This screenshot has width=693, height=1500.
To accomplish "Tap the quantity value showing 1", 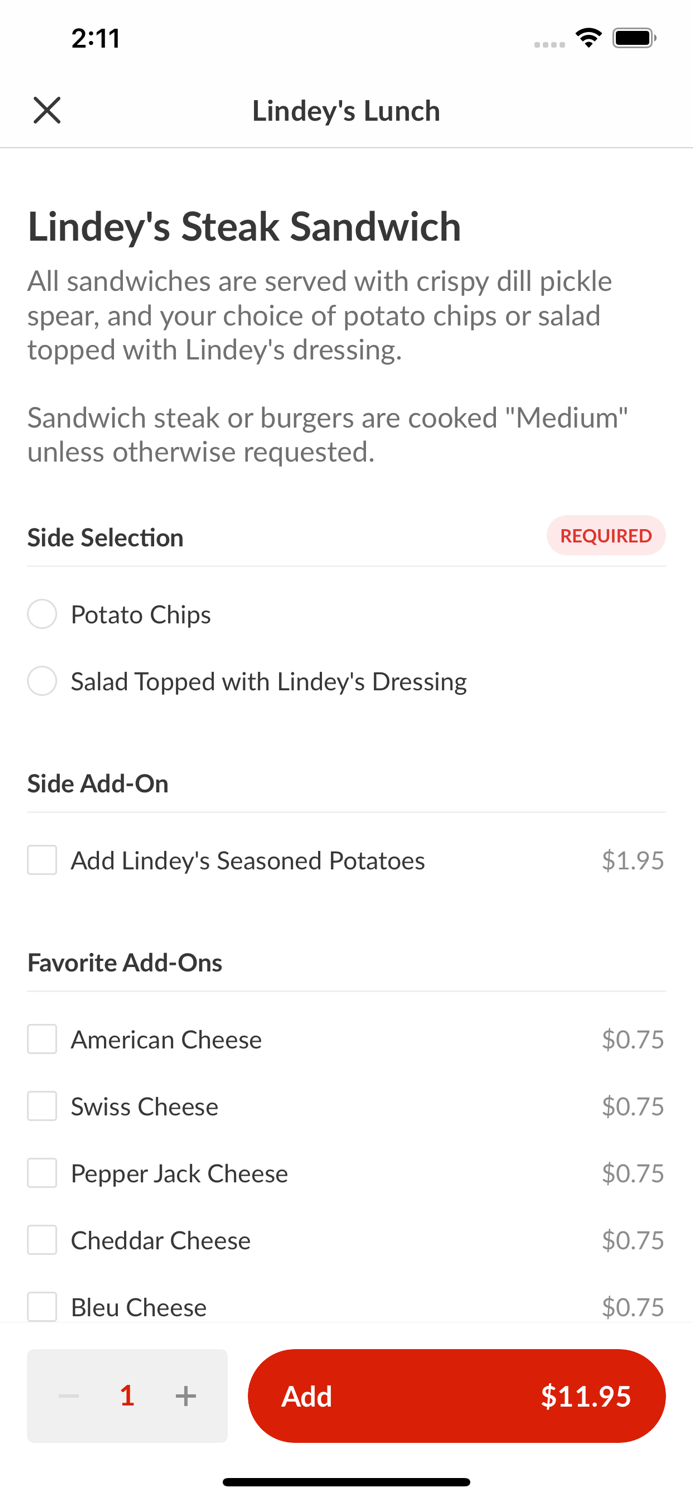I will [127, 1395].
